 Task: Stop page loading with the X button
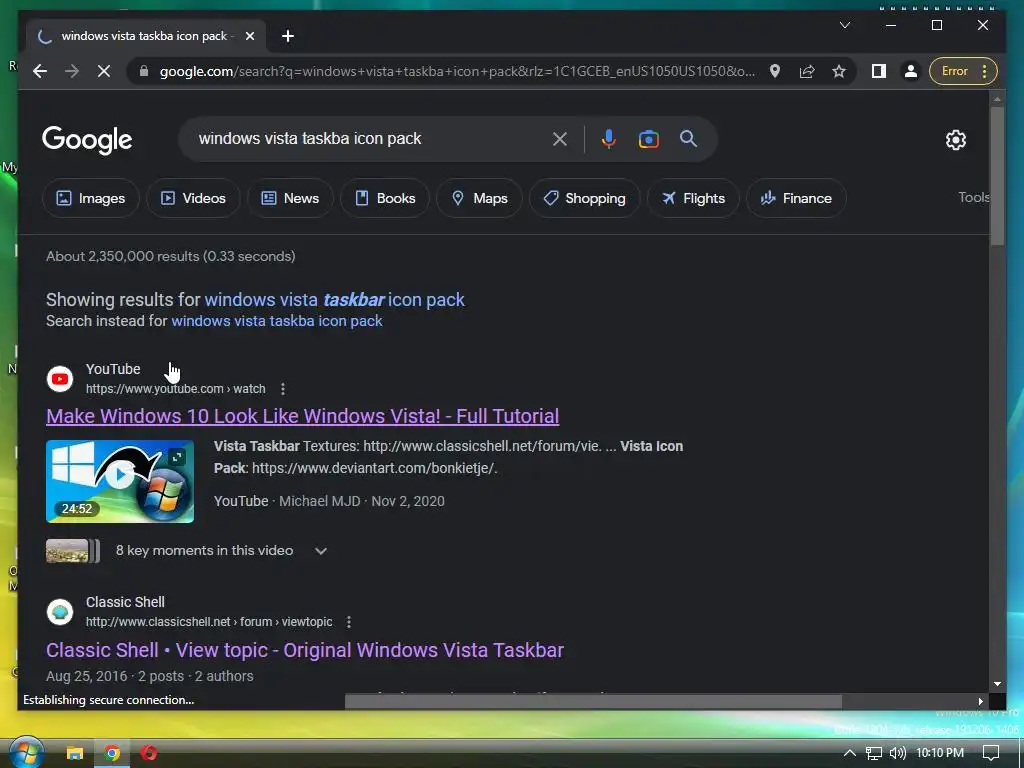pyautogui.click(x=104, y=71)
